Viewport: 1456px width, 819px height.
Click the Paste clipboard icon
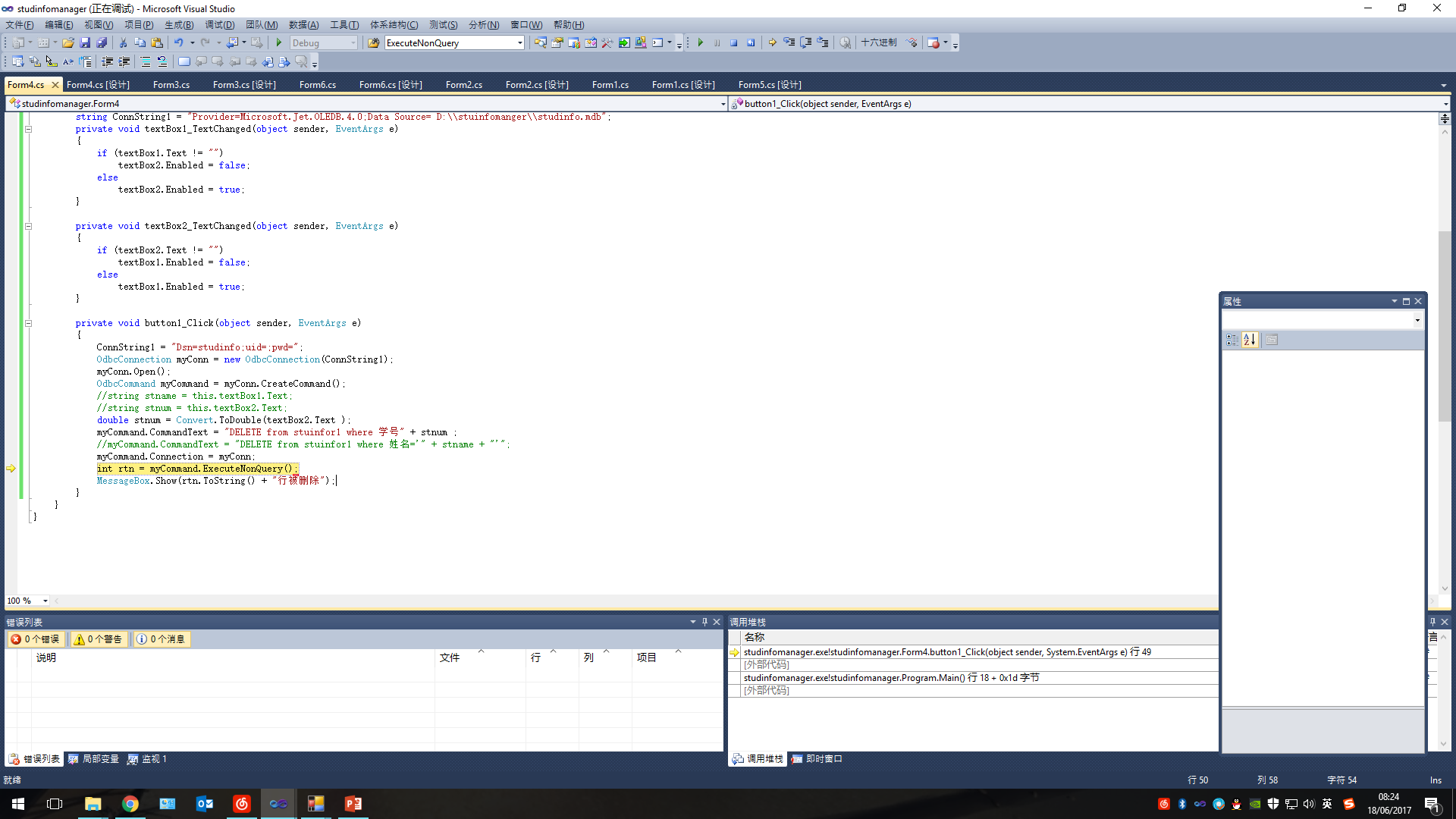click(x=157, y=43)
